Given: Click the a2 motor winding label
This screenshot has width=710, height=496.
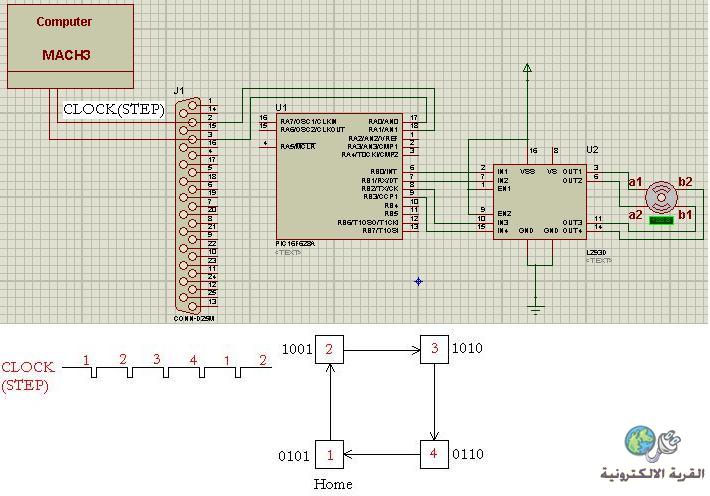Looking at the screenshot, I should 635,215.
